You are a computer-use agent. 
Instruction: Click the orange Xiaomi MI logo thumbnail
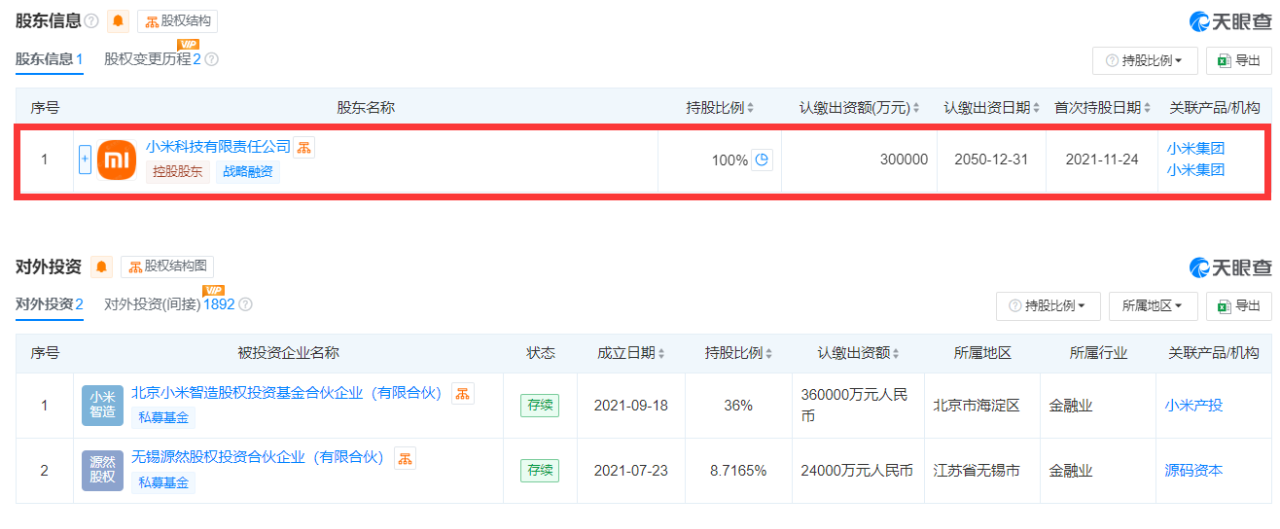click(x=116, y=159)
